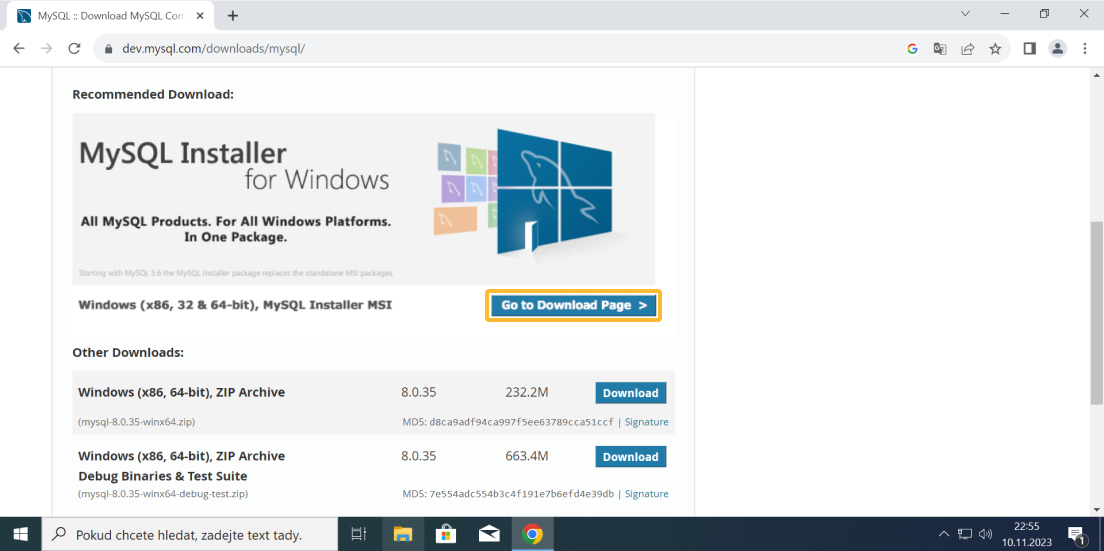1104x551 pixels.
Task: Toggle the browser side panel icon
Action: tap(1029, 48)
